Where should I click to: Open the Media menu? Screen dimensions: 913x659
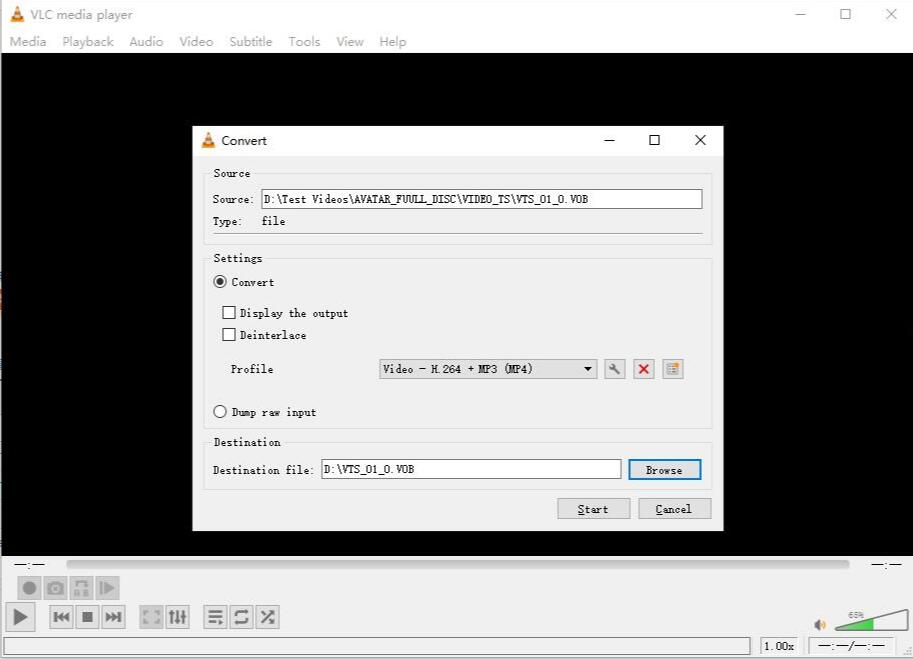pos(28,42)
